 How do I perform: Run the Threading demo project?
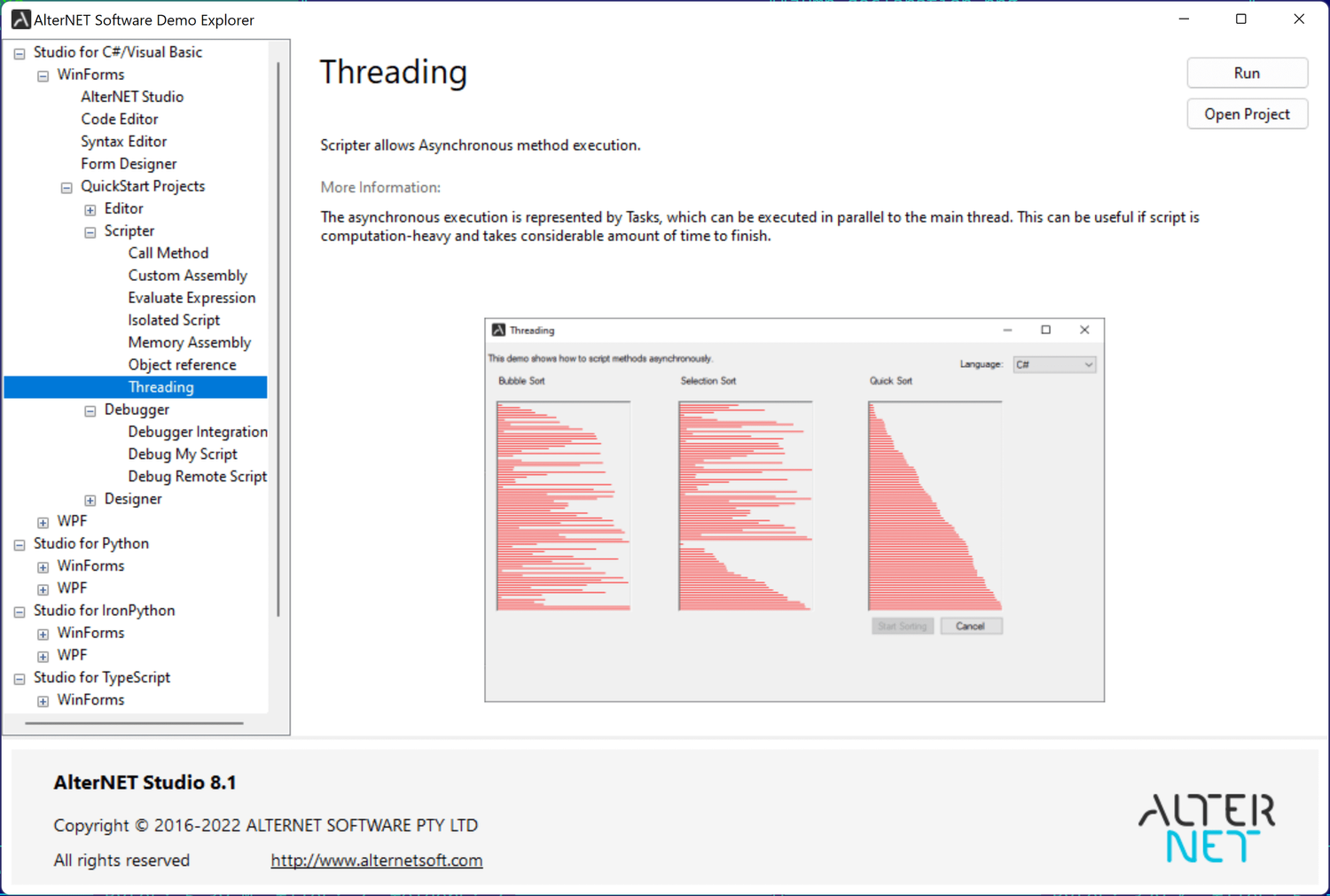[1247, 72]
